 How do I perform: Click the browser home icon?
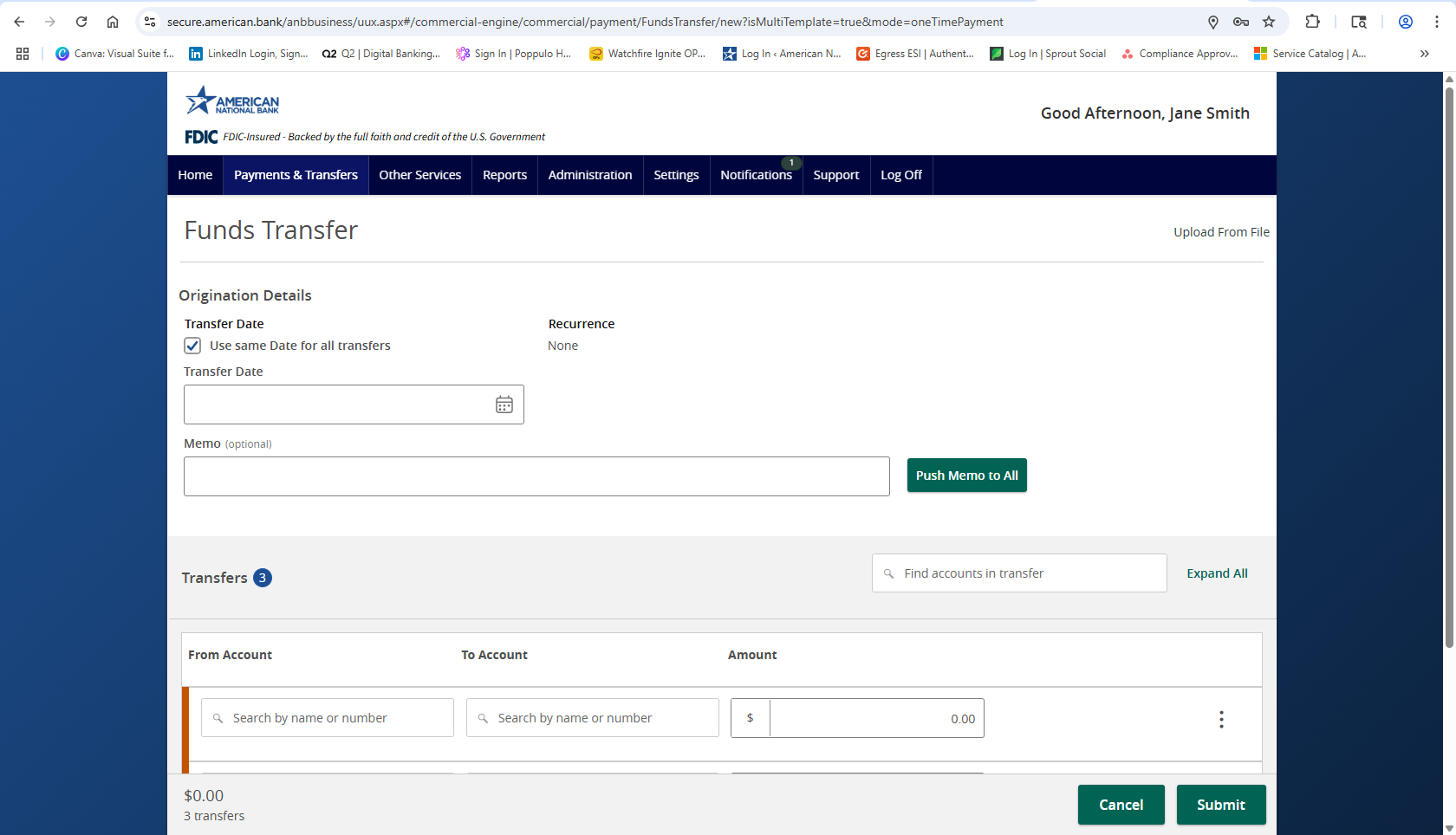113,22
